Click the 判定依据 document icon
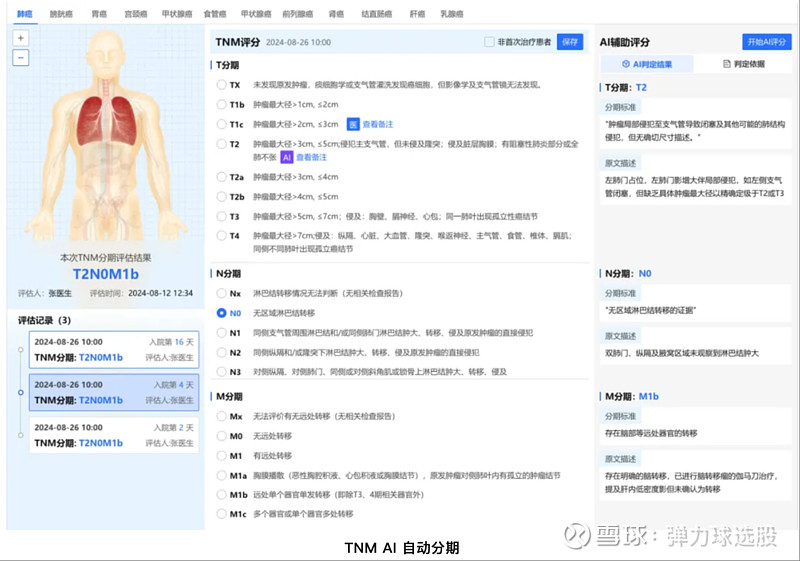The width and height of the screenshot is (800, 561). point(727,64)
